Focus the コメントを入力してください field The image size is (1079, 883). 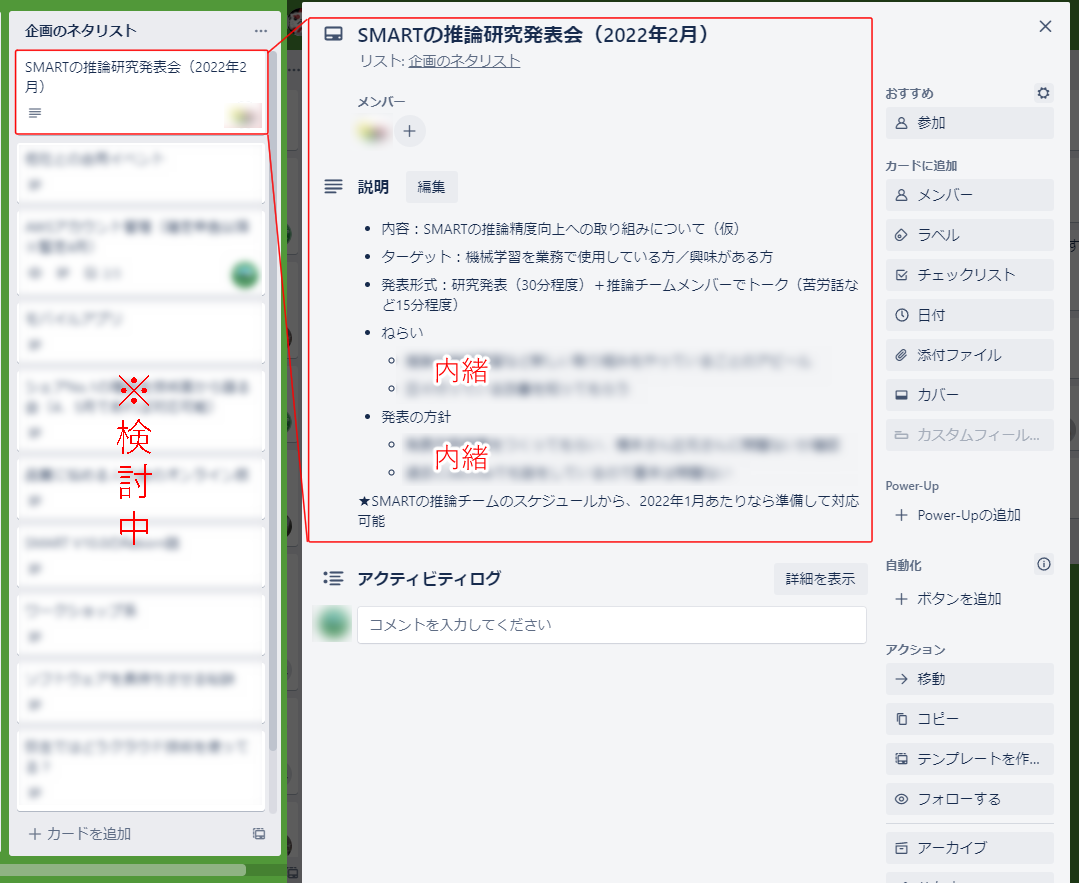[x=611, y=625]
